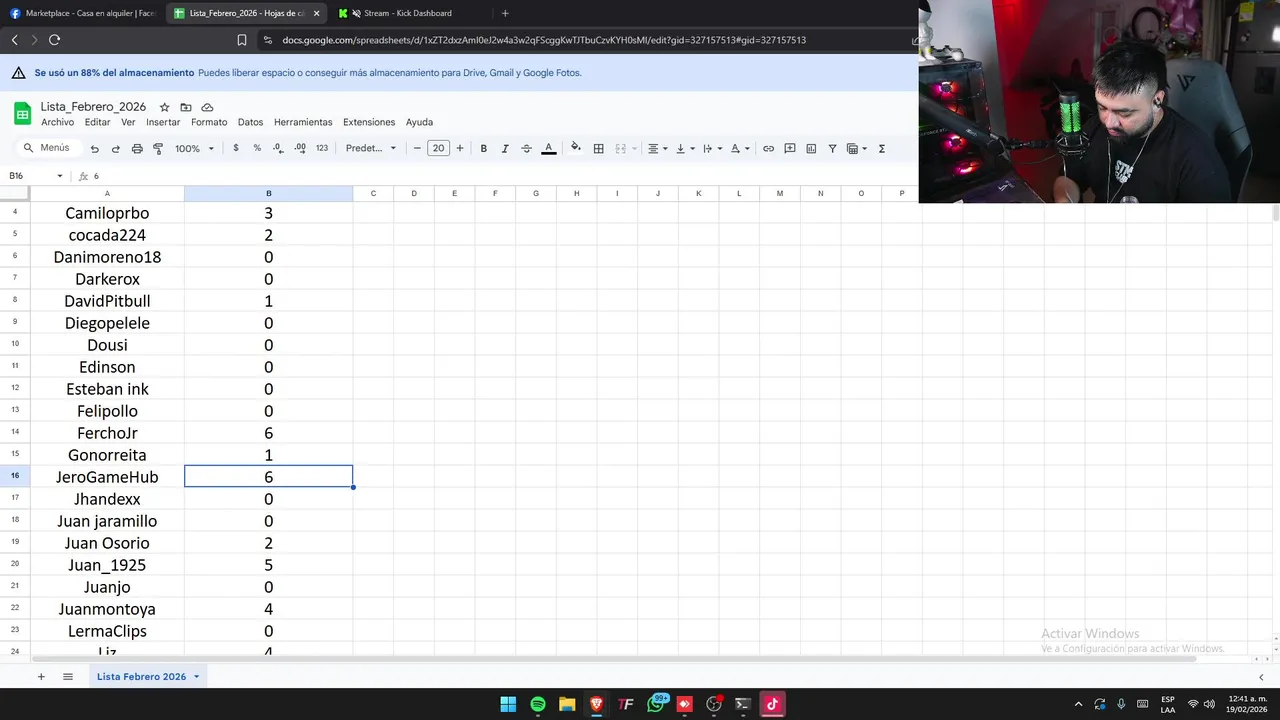The image size is (1280, 720).
Task: Reload the page
Action: click(54, 40)
